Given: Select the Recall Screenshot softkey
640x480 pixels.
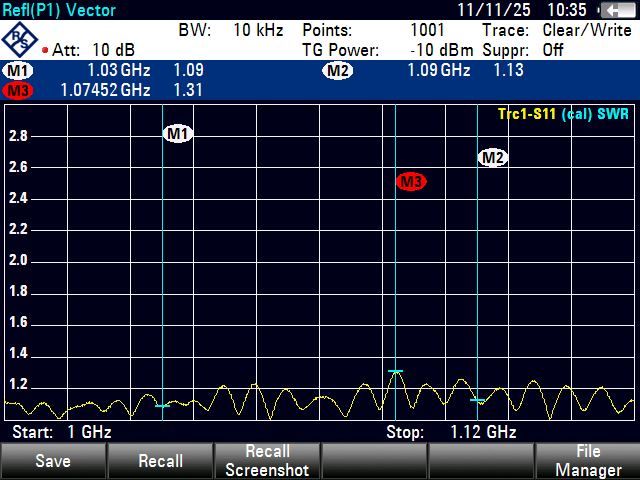Looking at the screenshot, I should tap(267, 461).
